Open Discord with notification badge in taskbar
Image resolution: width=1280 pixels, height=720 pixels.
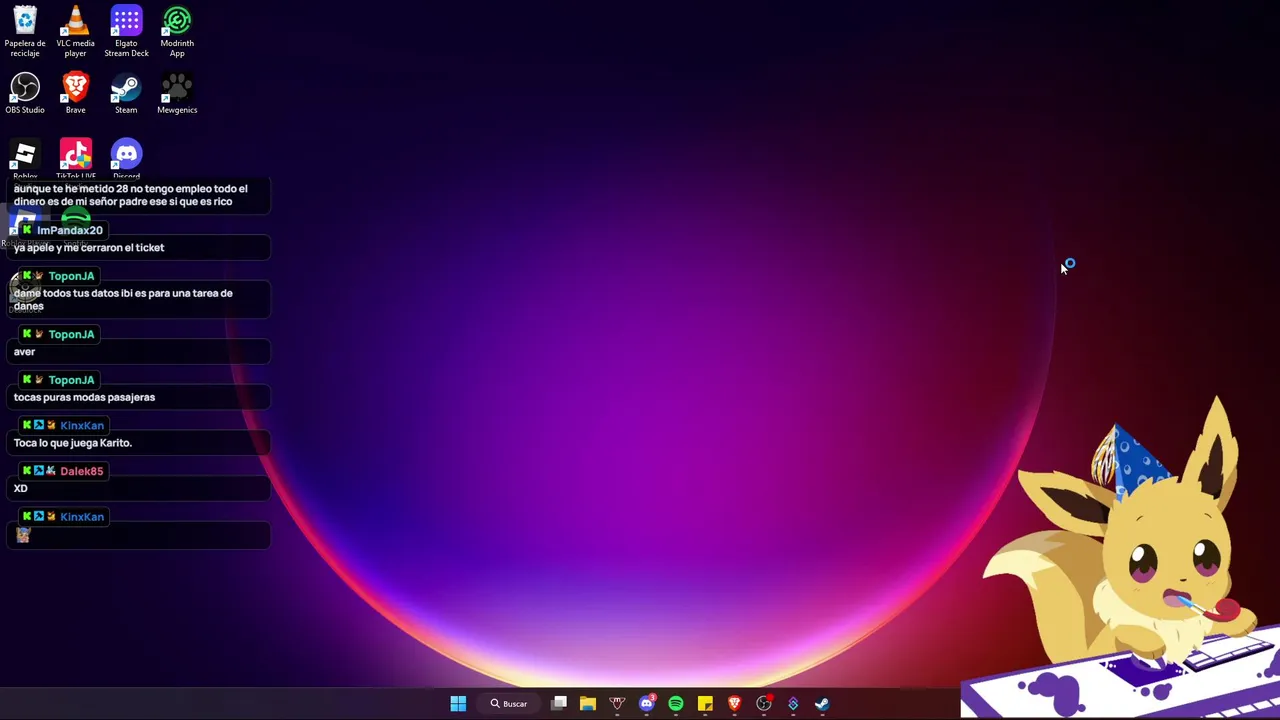tap(647, 704)
